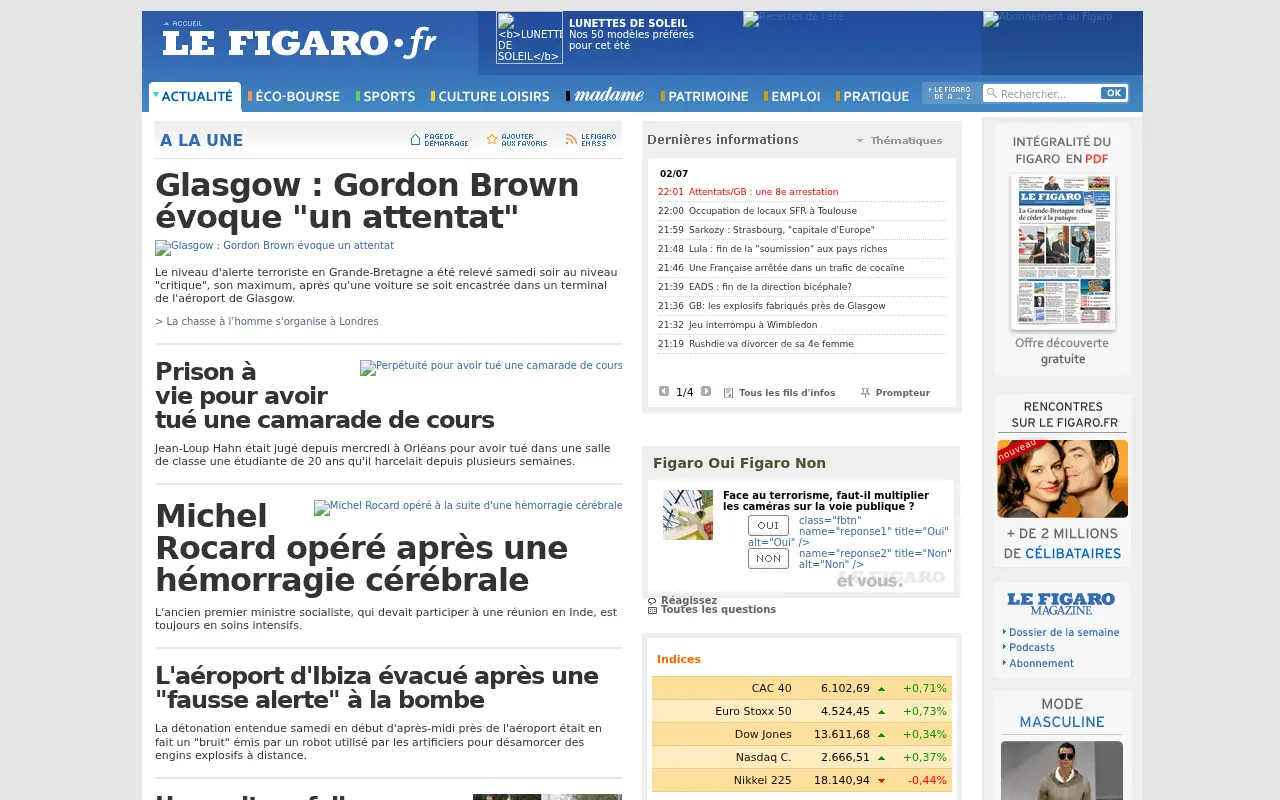Screen dimensions: 1280x800
Task: Click the Dossier de la semaine link
Action: tap(1064, 632)
